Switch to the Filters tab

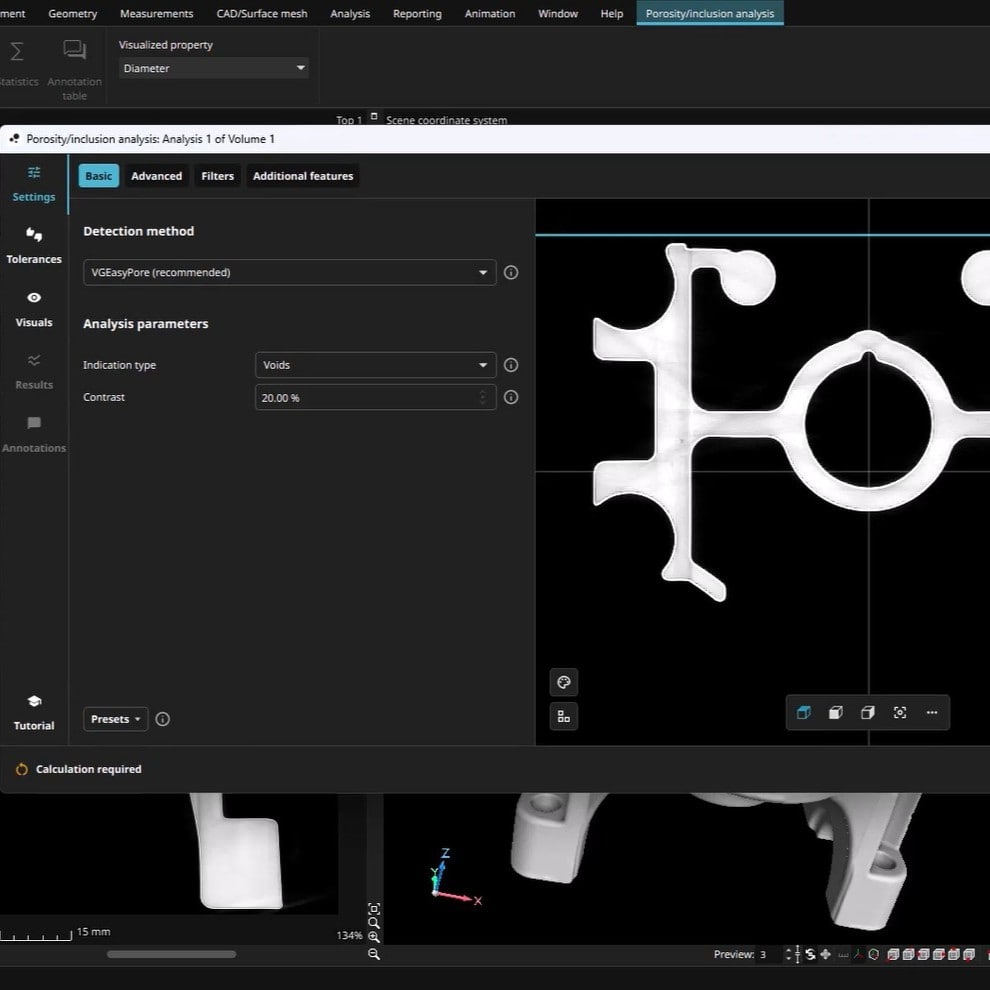(217, 176)
